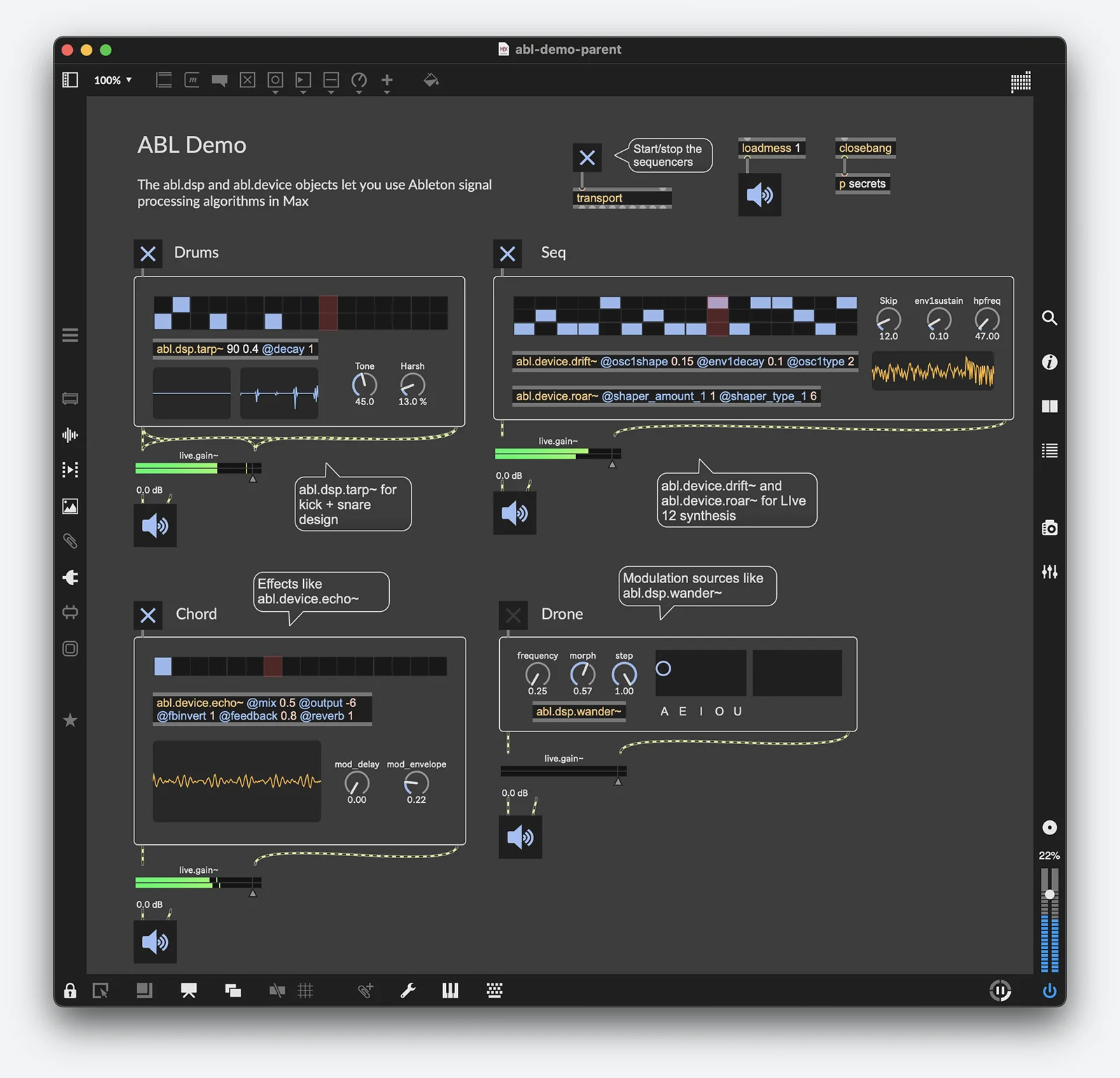The width and height of the screenshot is (1120, 1078).
Task: Click the abl.dsp.wander~ object box
Action: (579, 711)
